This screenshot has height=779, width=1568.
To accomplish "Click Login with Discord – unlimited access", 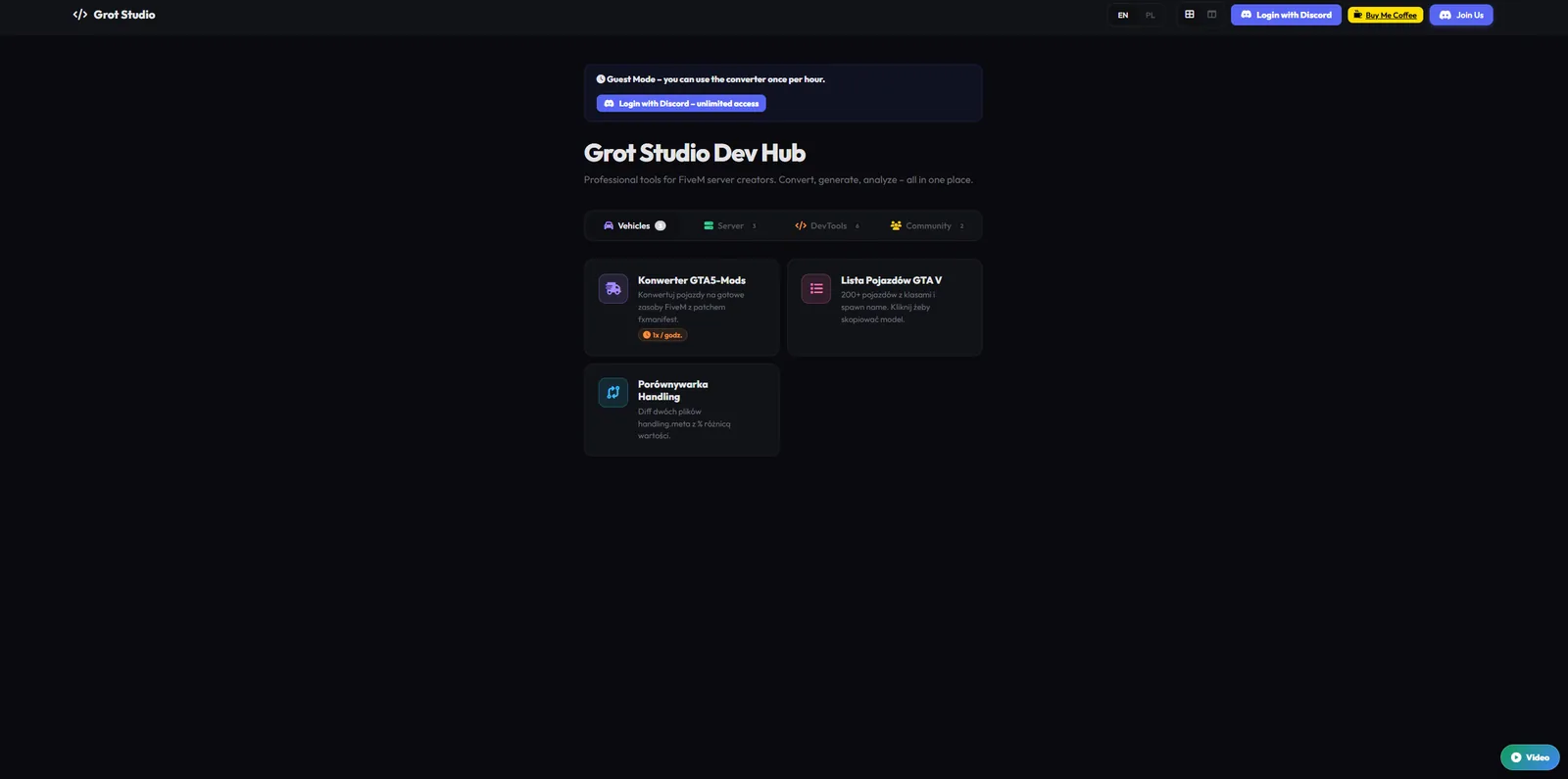I will point(681,103).
